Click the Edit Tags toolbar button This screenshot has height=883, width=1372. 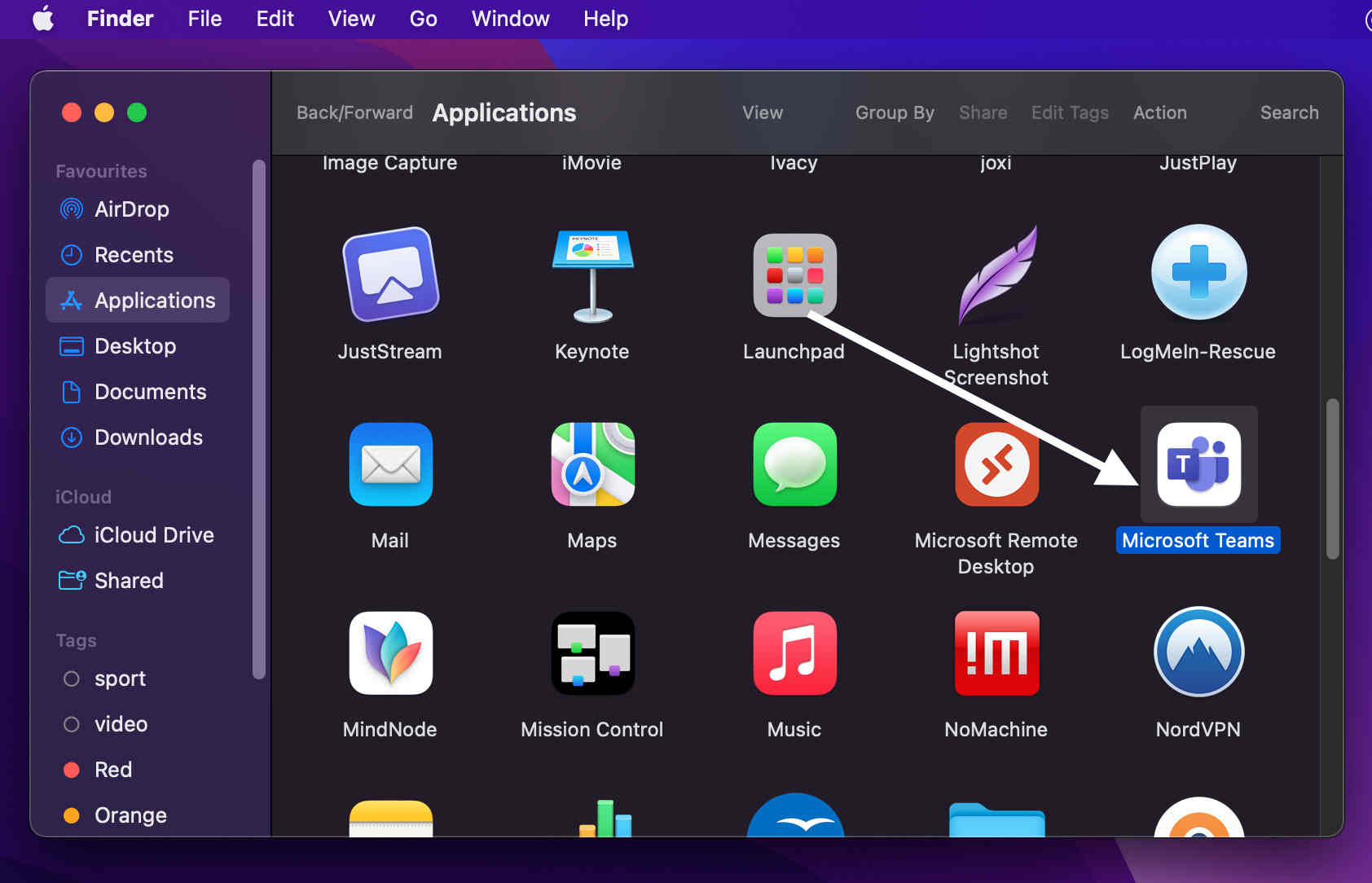[x=1070, y=112]
